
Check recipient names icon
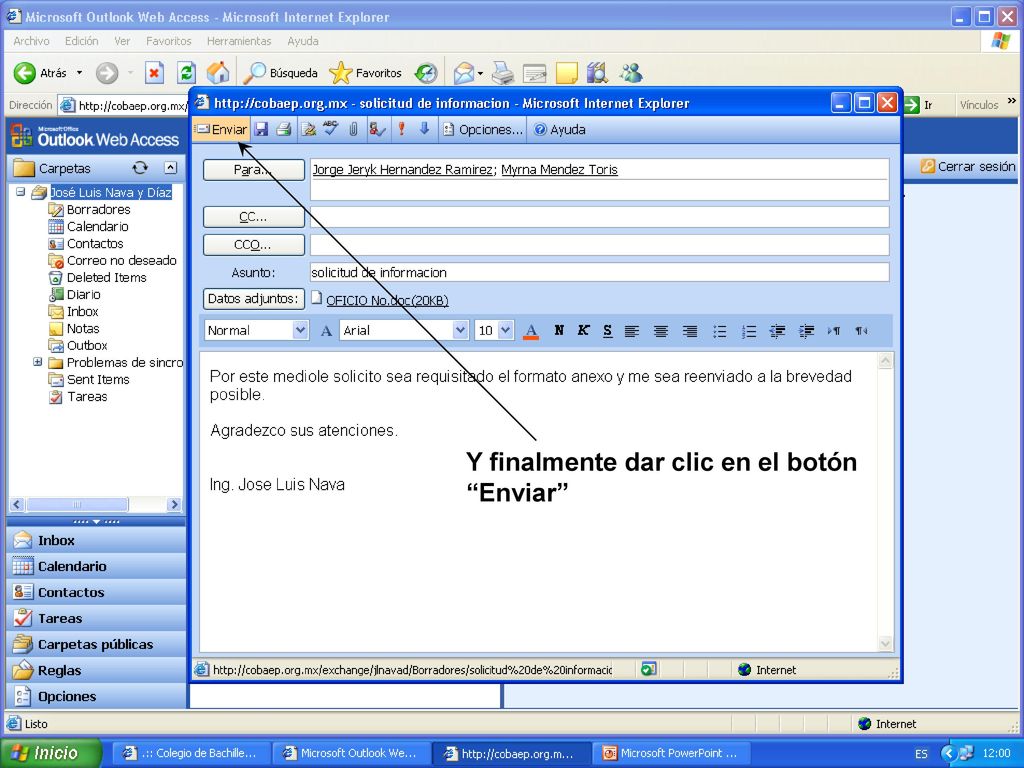tap(377, 129)
